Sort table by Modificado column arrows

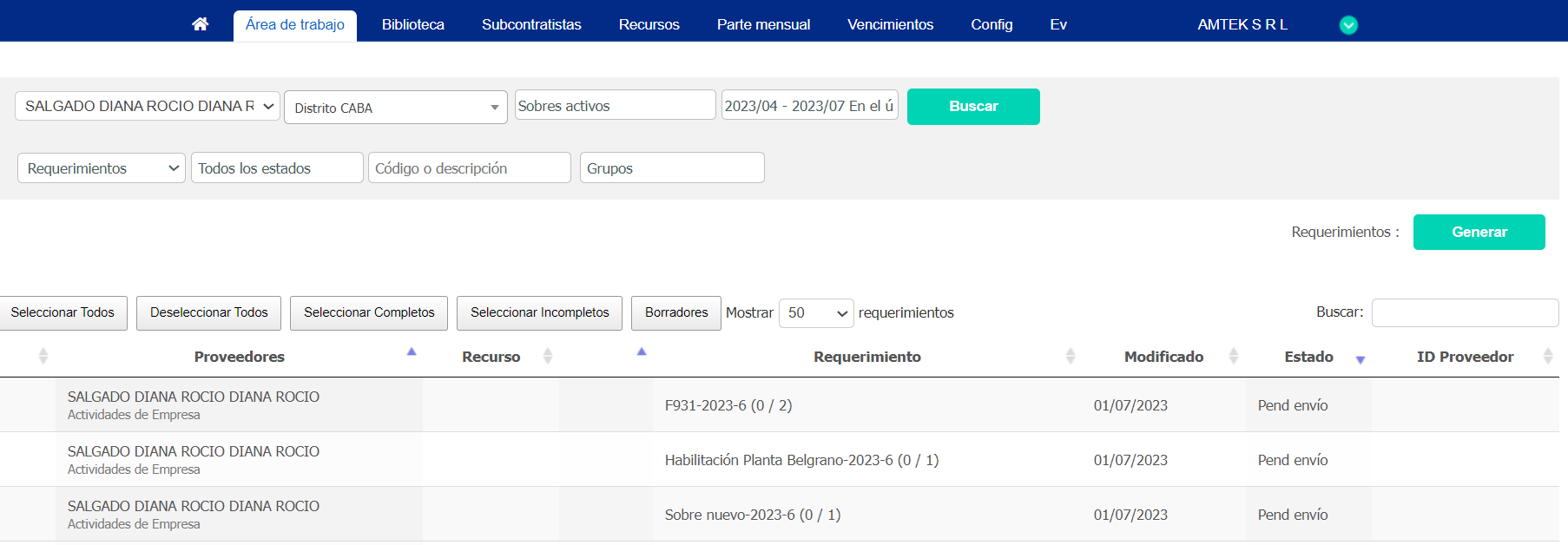1234,356
